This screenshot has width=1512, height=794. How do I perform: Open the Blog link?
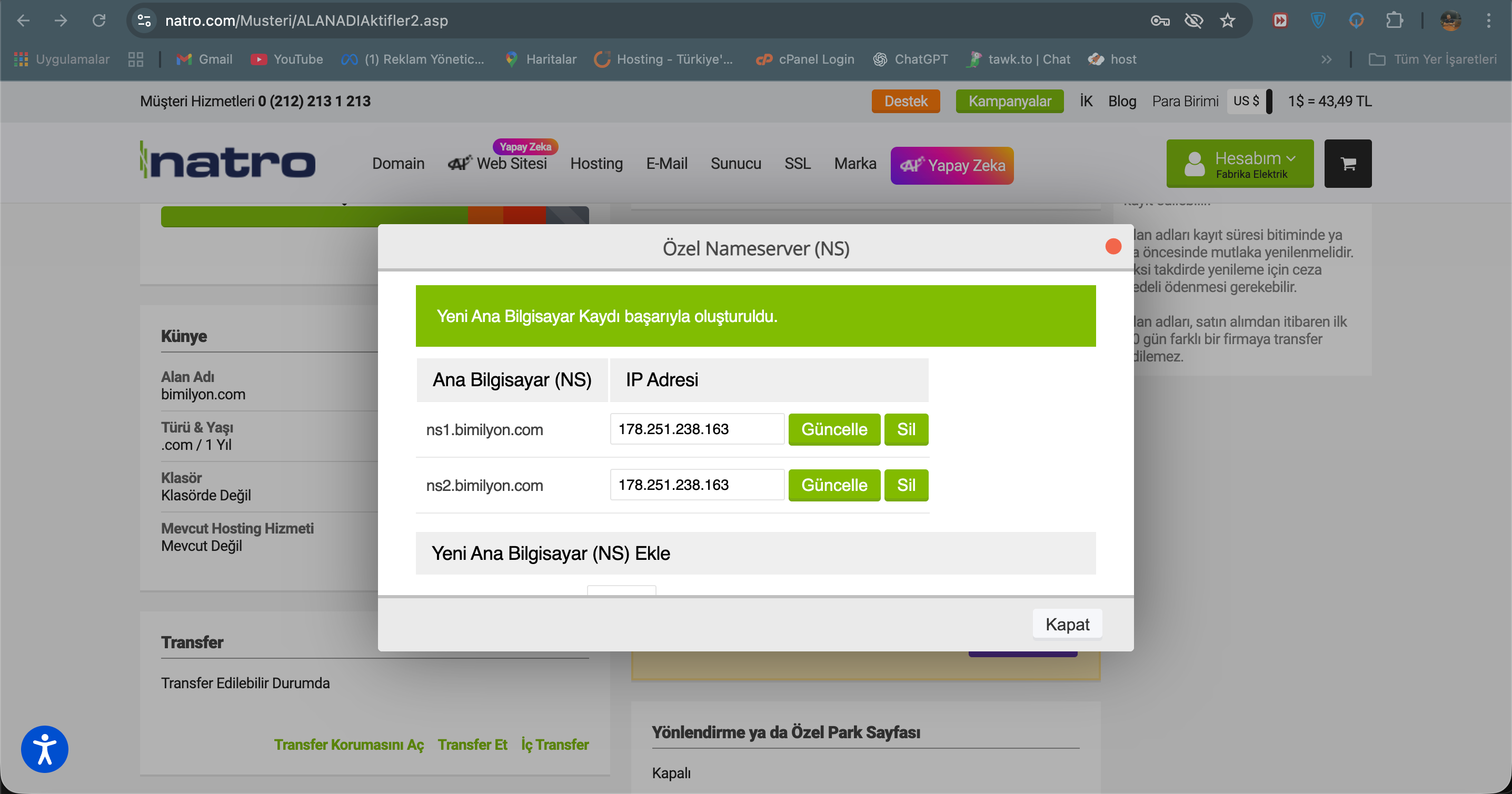tap(1122, 101)
